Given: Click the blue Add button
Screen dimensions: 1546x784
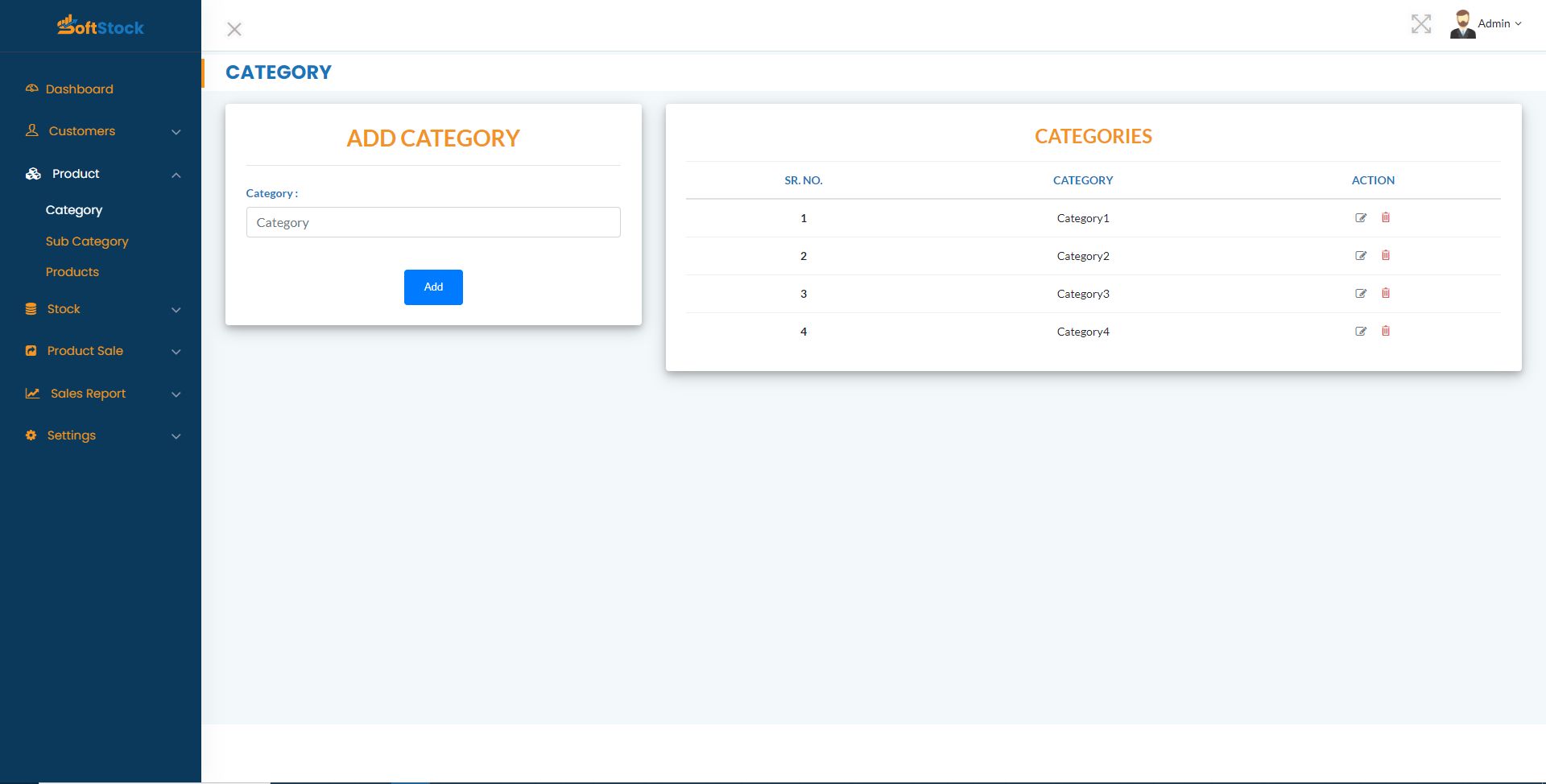Looking at the screenshot, I should click(x=433, y=287).
